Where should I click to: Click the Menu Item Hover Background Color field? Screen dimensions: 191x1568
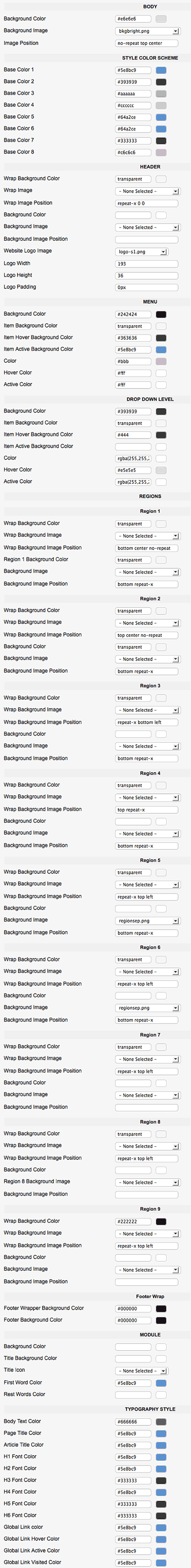[133, 338]
